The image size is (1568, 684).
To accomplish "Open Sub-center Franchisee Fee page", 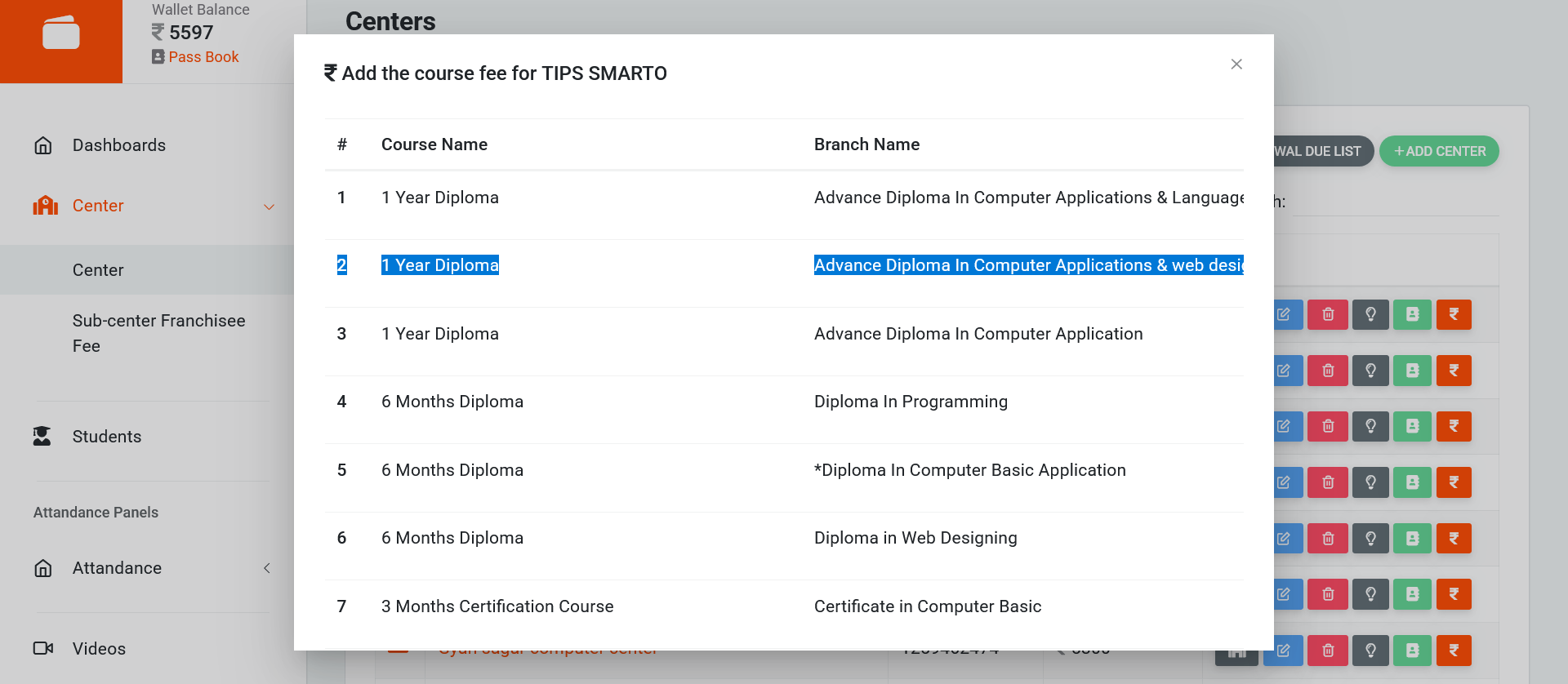I will tap(158, 333).
